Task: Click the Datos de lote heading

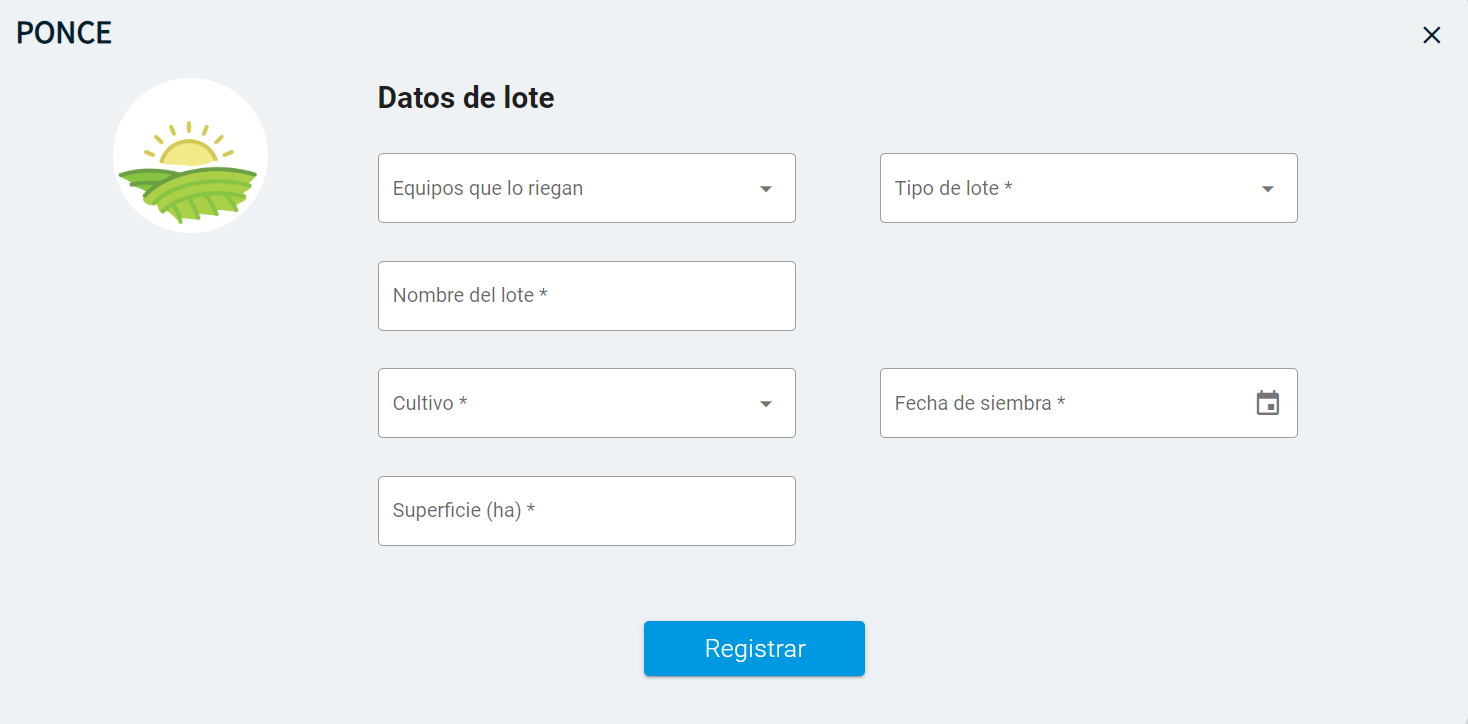Action: (x=466, y=98)
